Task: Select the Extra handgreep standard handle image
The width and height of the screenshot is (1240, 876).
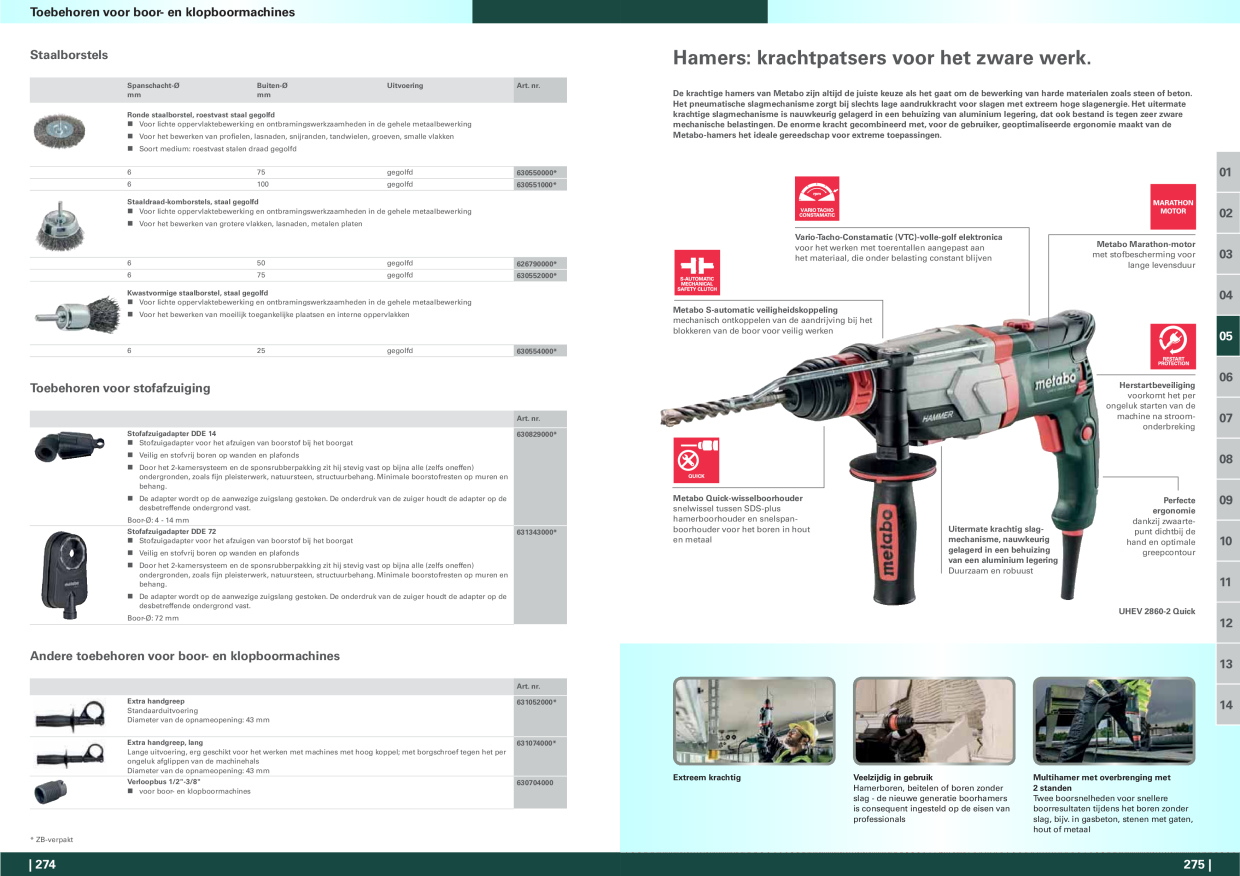Action: (x=69, y=716)
